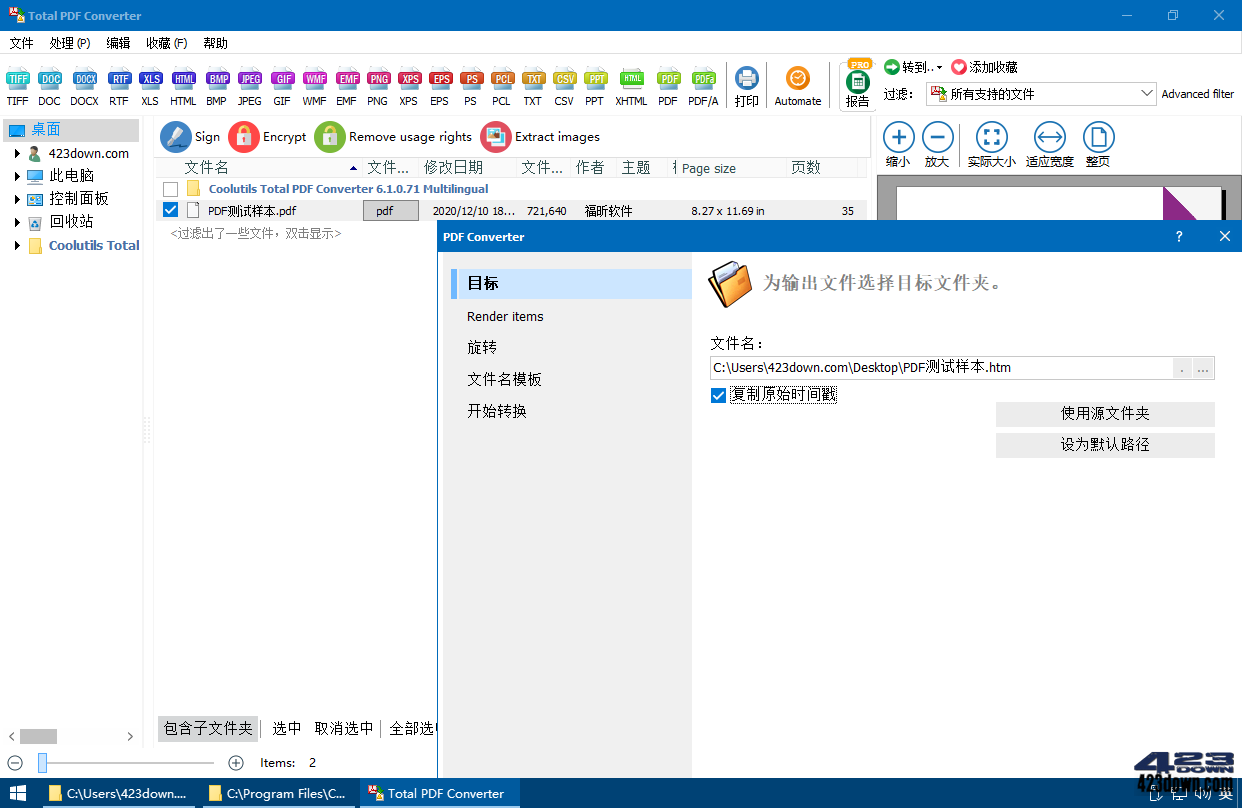Toggle the 复制原始时间戳 checkbox
Viewport: 1242px width, 808px height.
pos(717,394)
